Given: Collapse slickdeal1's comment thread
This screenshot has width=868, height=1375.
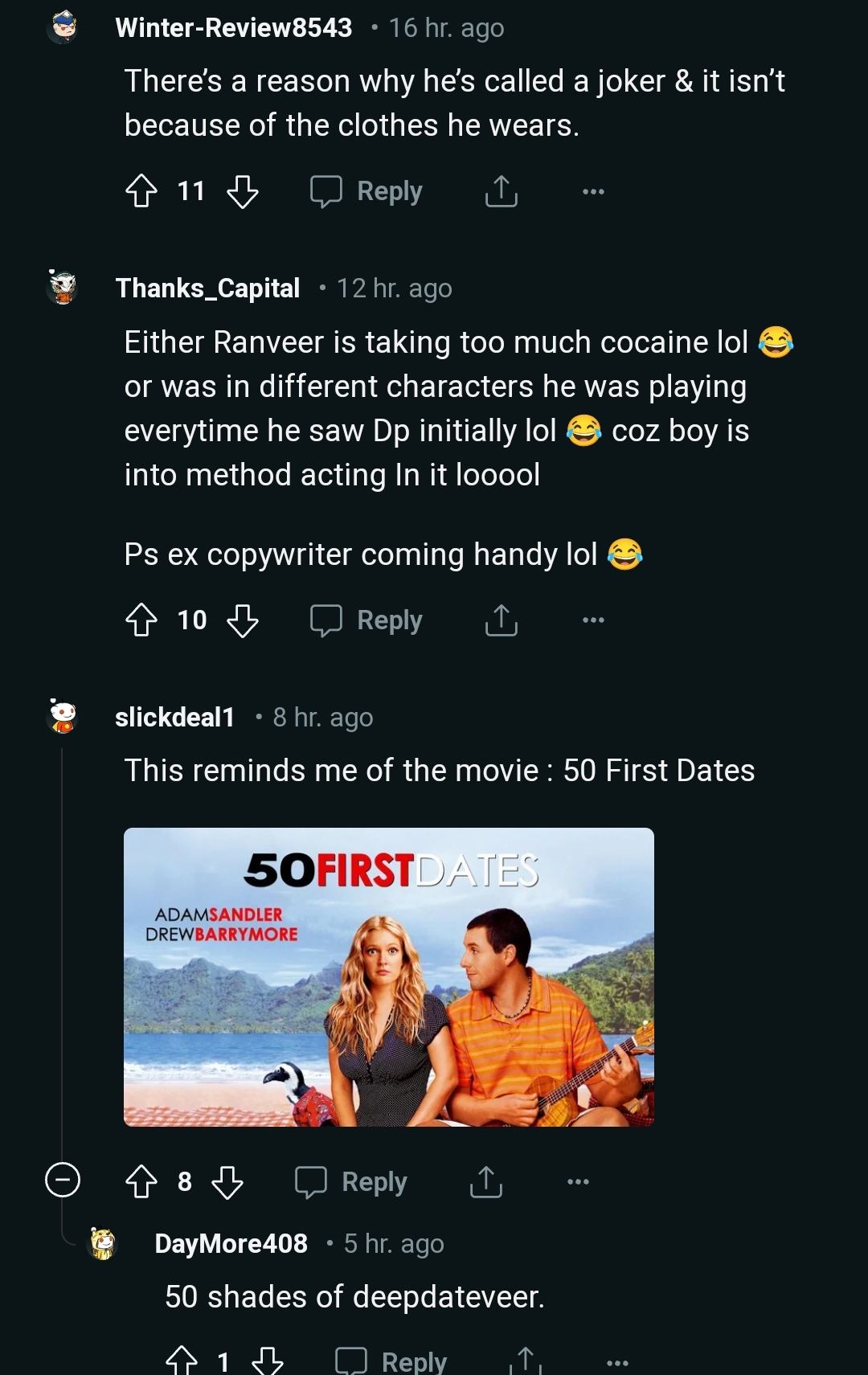Looking at the screenshot, I should coord(62,1181).
